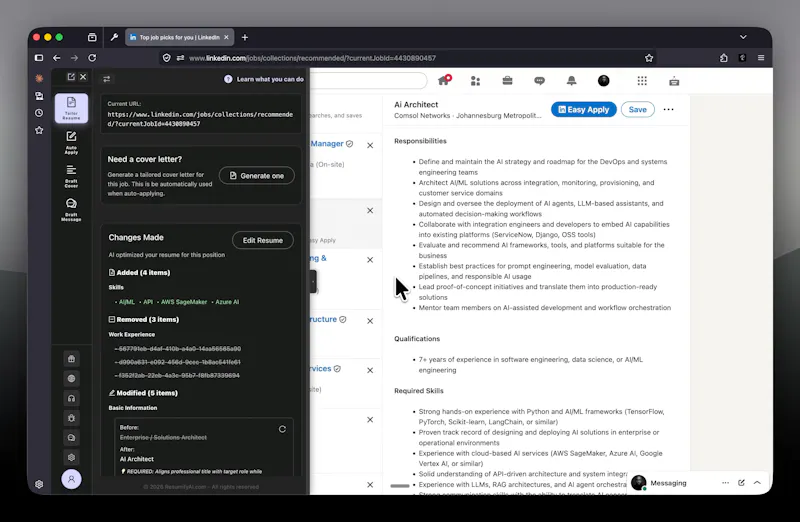Dismiss the job card ending in 'ng &'
This screenshot has height=522, width=800.
(370, 260)
